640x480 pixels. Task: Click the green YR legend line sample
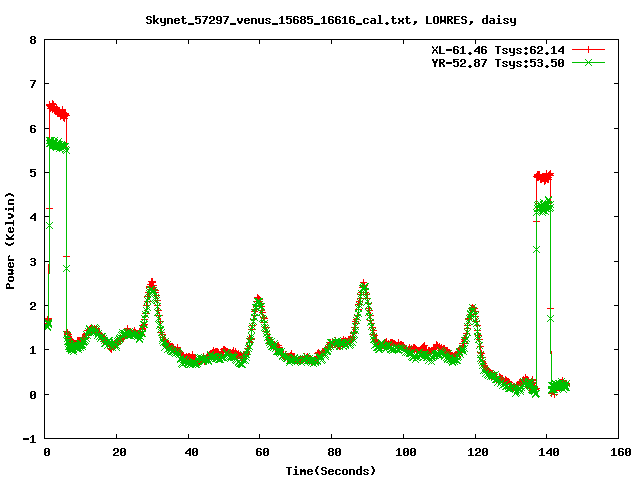[588, 62]
